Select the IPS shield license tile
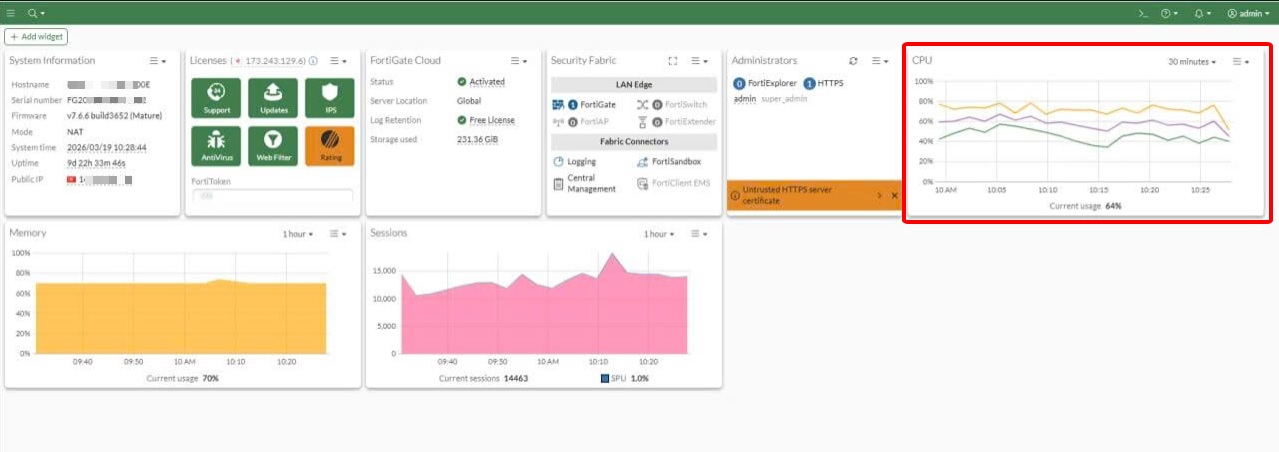The image size is (1279, 452). coord(330,99)
